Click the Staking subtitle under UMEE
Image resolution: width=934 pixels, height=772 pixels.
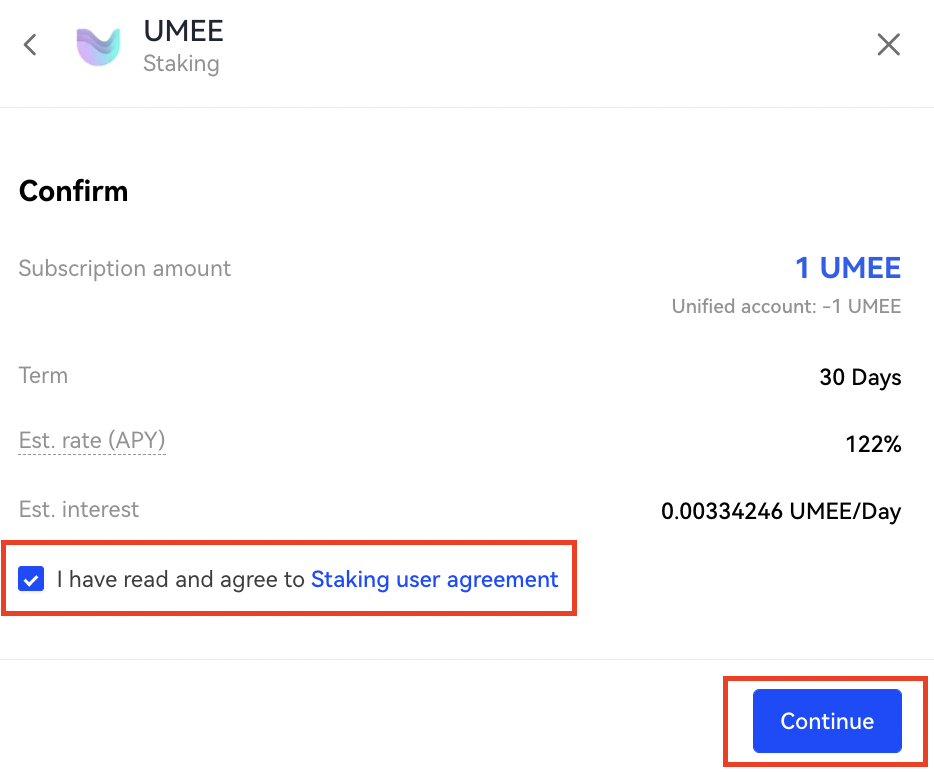(x=181, y=64)
